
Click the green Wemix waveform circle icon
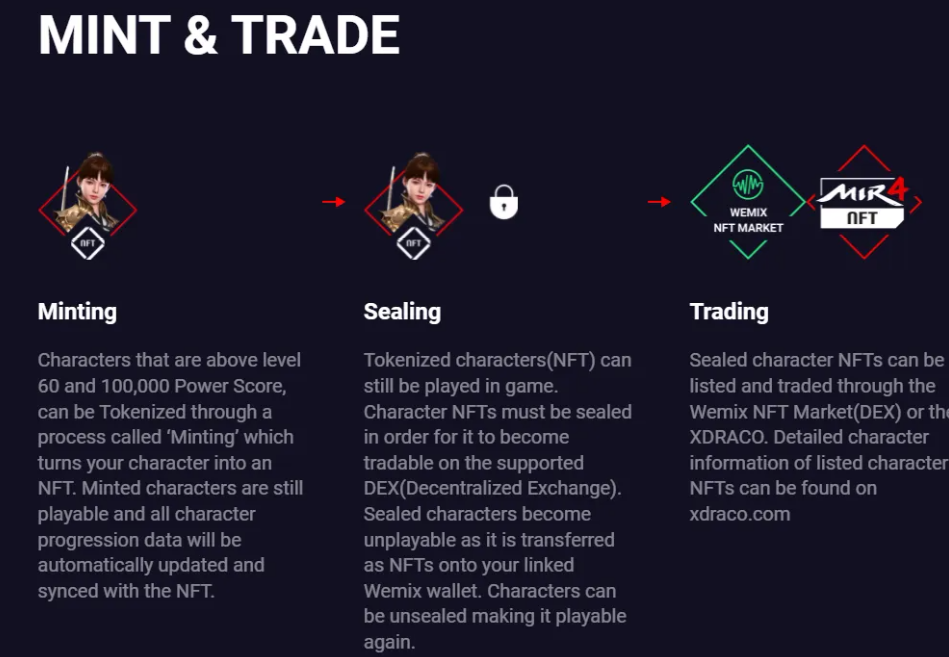[x=748, y=185]
